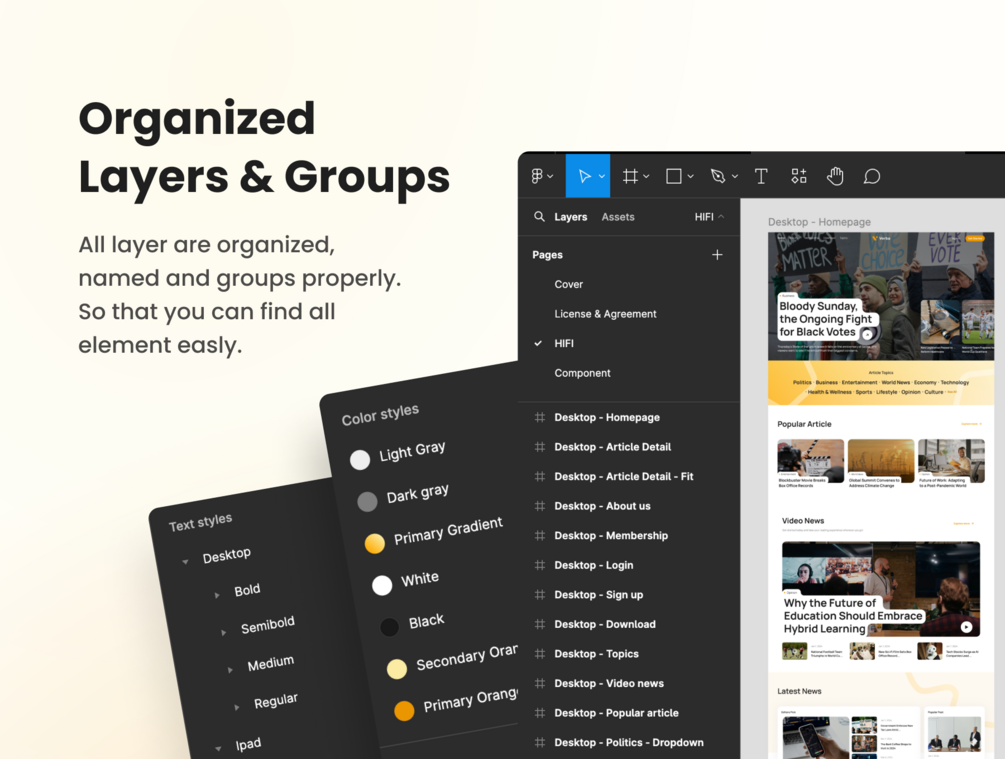Click the layers search magnifier icon
The height and width of the screenshot is (759, 1005).
[539, 216]
